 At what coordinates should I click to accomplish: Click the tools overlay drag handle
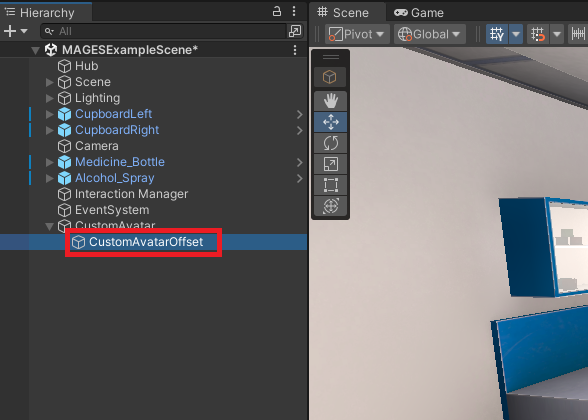coord(331,57)
